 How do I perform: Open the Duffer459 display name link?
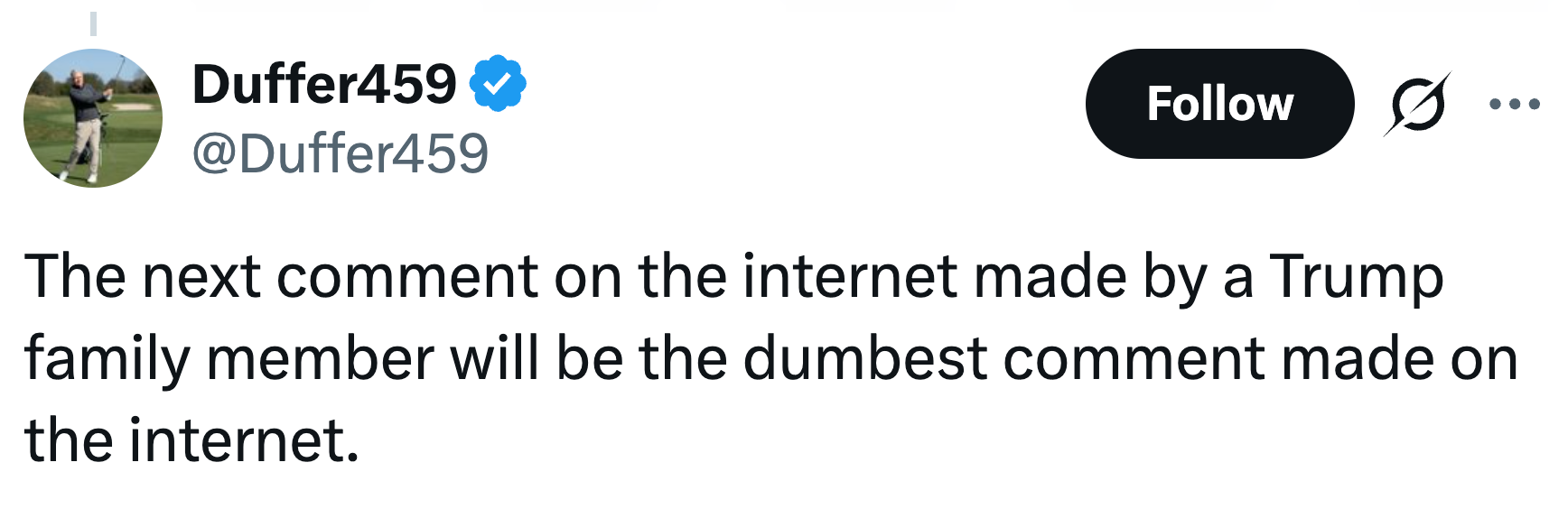tap(324, 84)
